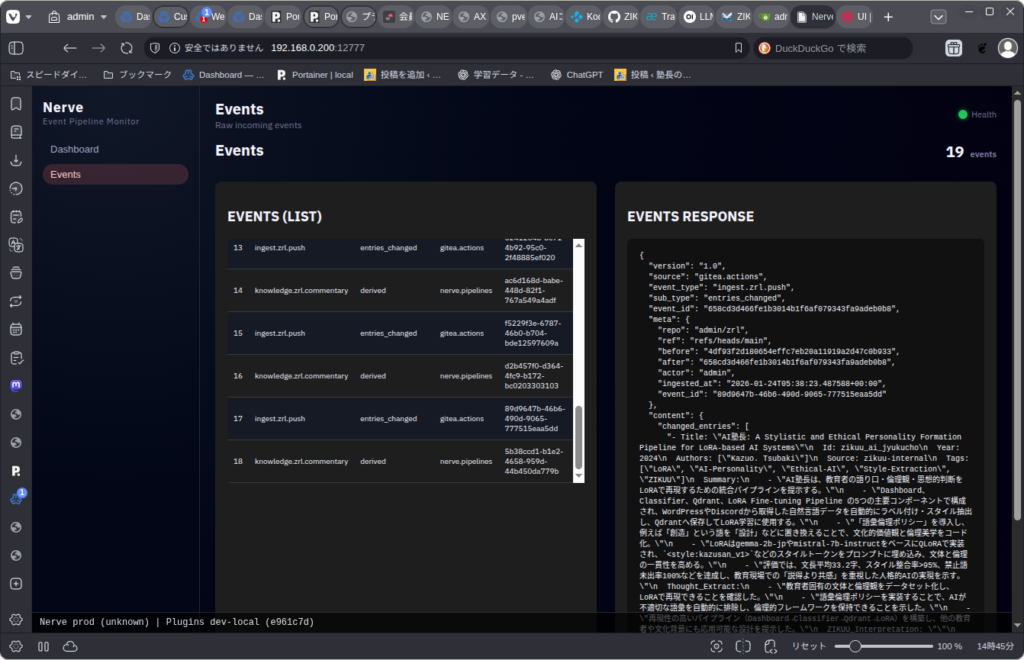Open the Downloads panel icon

pyautogui.click(x=16, y=160)
